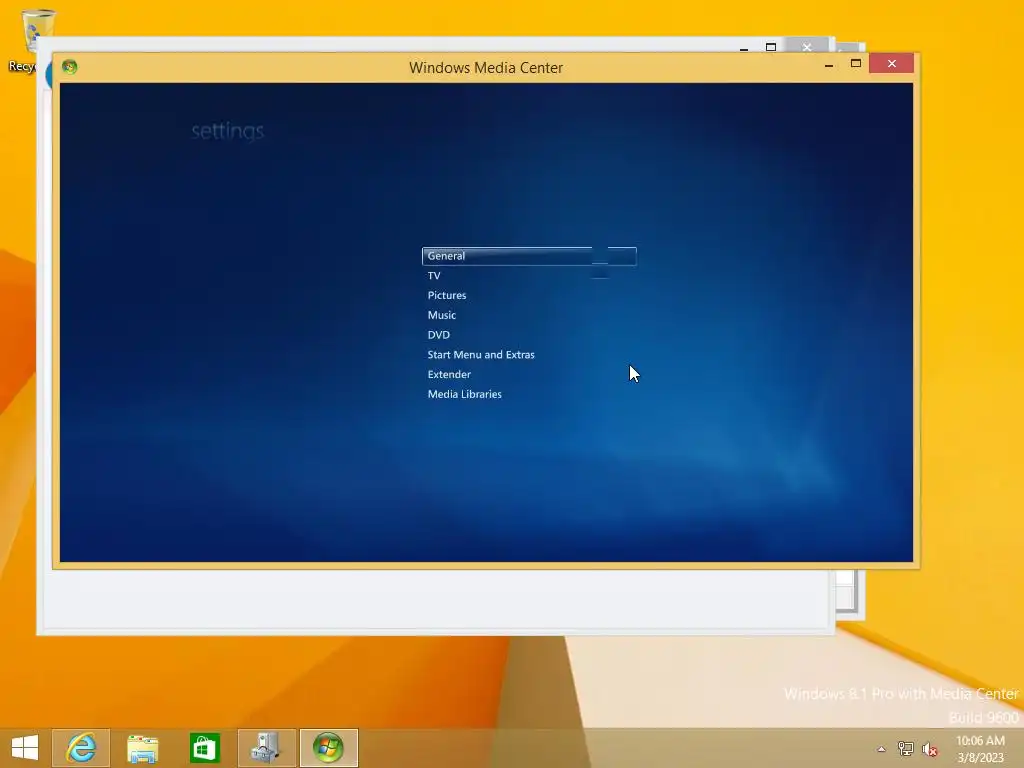Select Pictures in the settings list
This screenshot has width=1024, height=768.
[447, 295]
